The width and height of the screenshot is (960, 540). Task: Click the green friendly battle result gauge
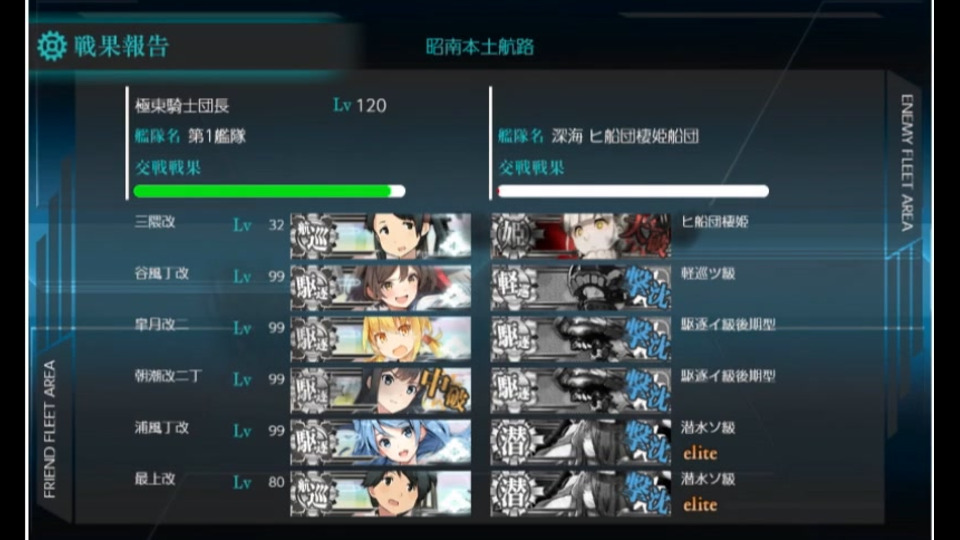(269, 191)
